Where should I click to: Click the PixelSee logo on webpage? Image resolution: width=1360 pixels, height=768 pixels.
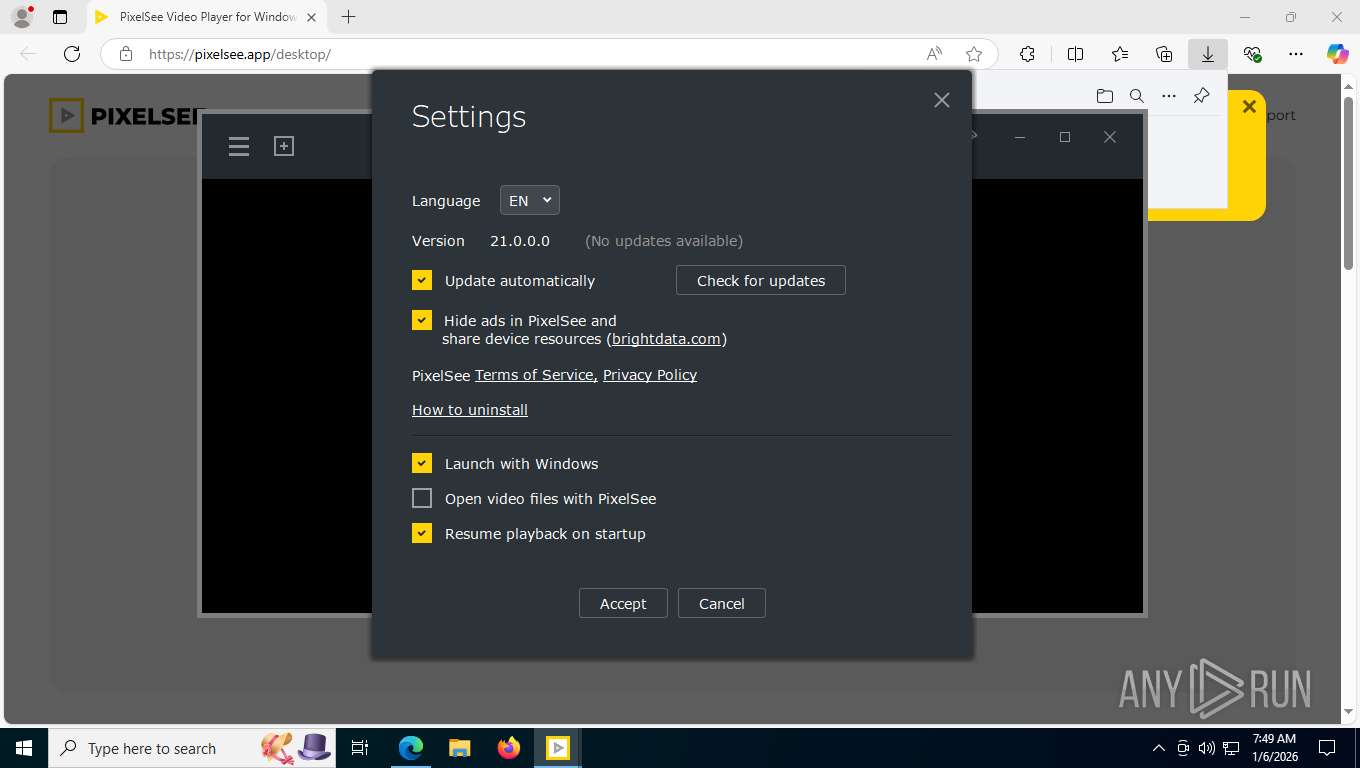point(127,116)
